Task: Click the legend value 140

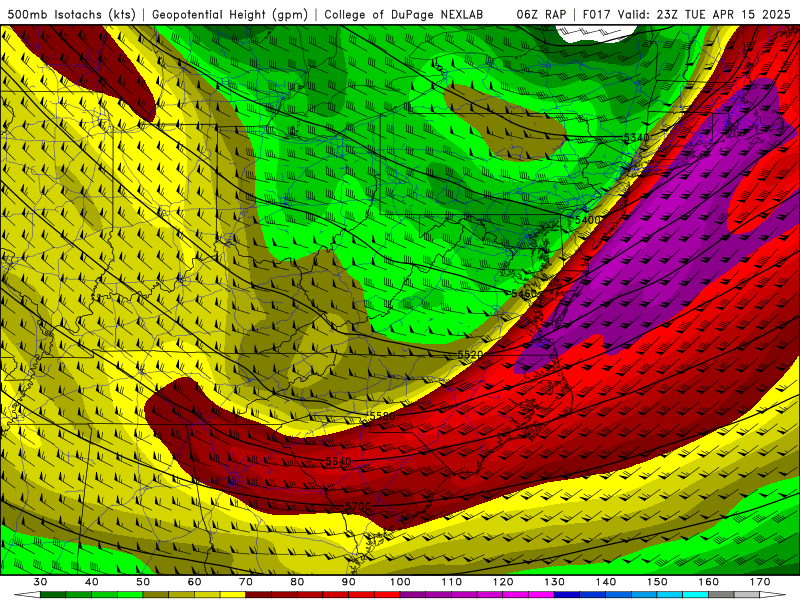Action: tap(606, 582)
